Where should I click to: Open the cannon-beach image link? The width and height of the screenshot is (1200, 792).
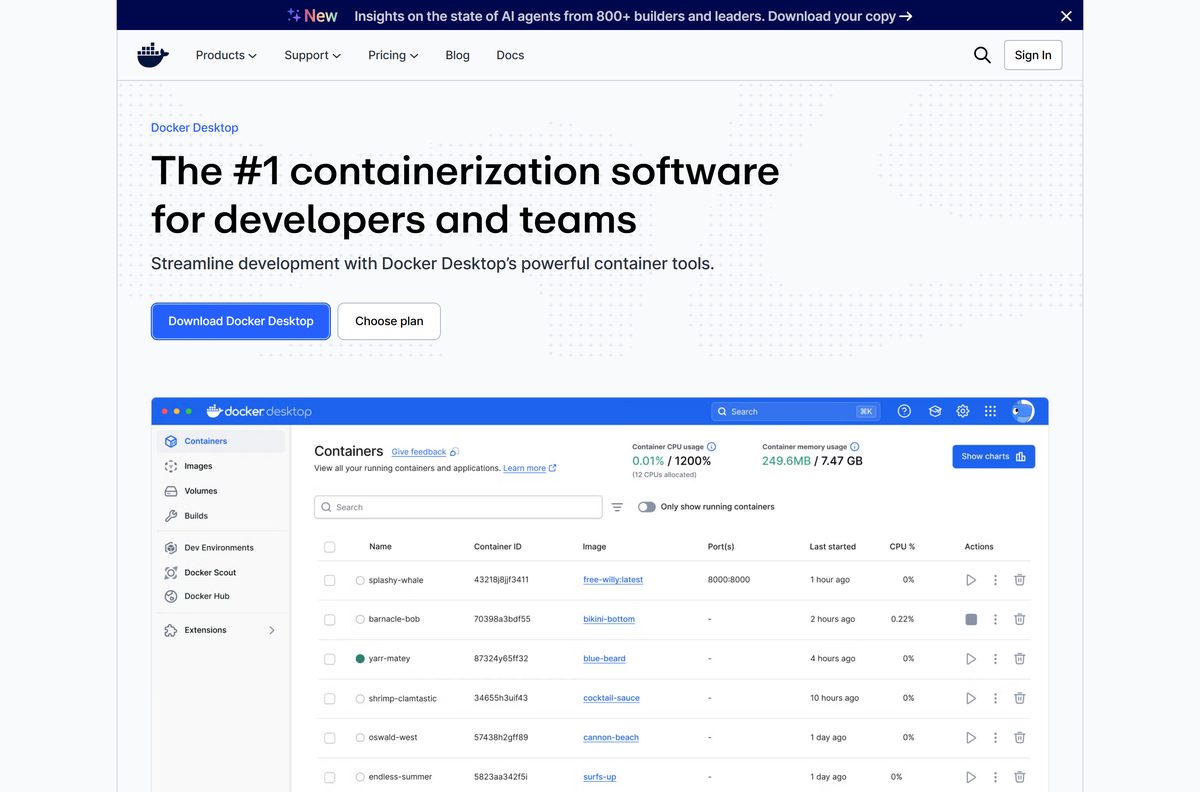(x=611, y=737)
